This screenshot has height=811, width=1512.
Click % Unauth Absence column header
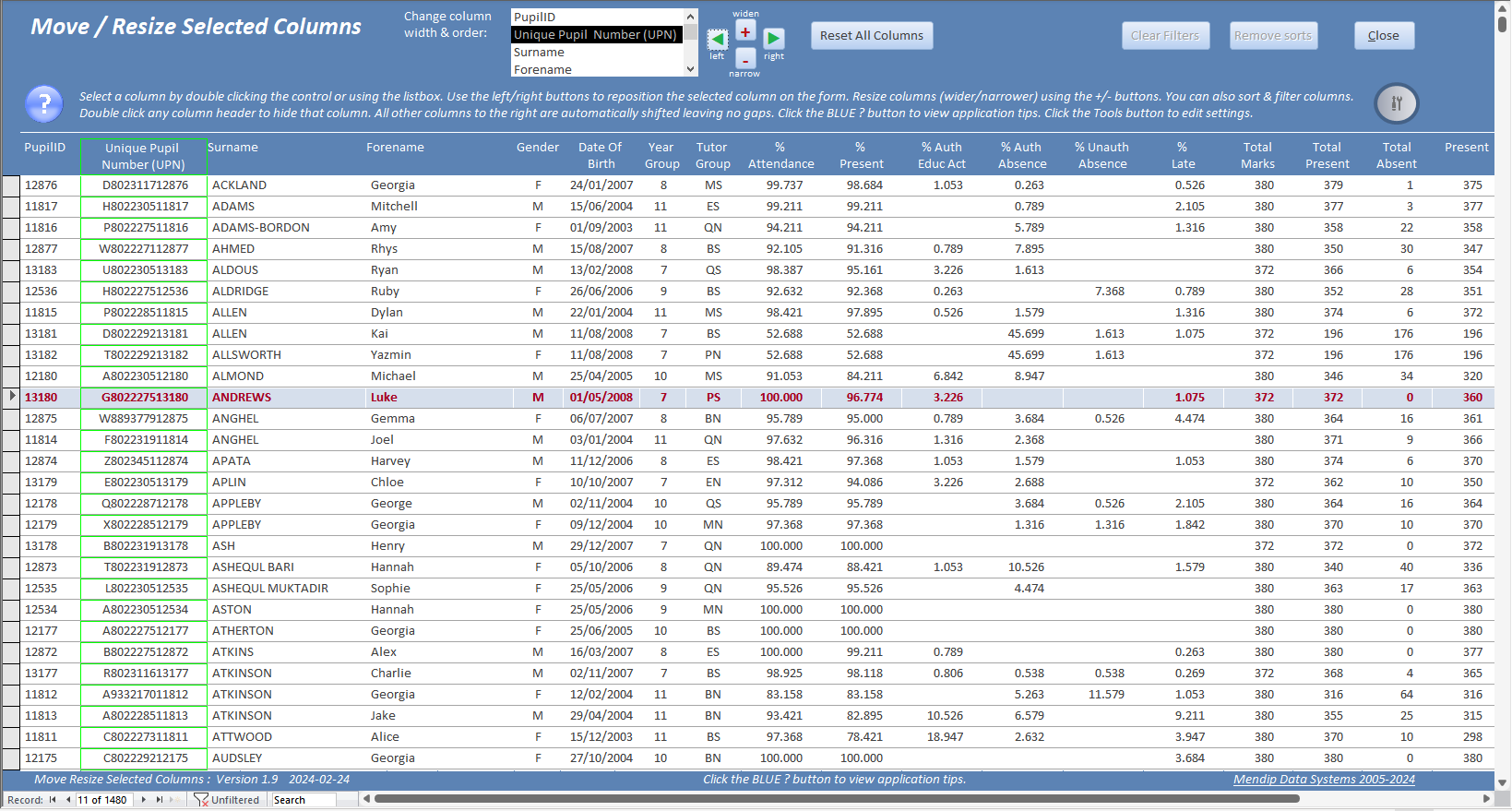coord(1101,155)
